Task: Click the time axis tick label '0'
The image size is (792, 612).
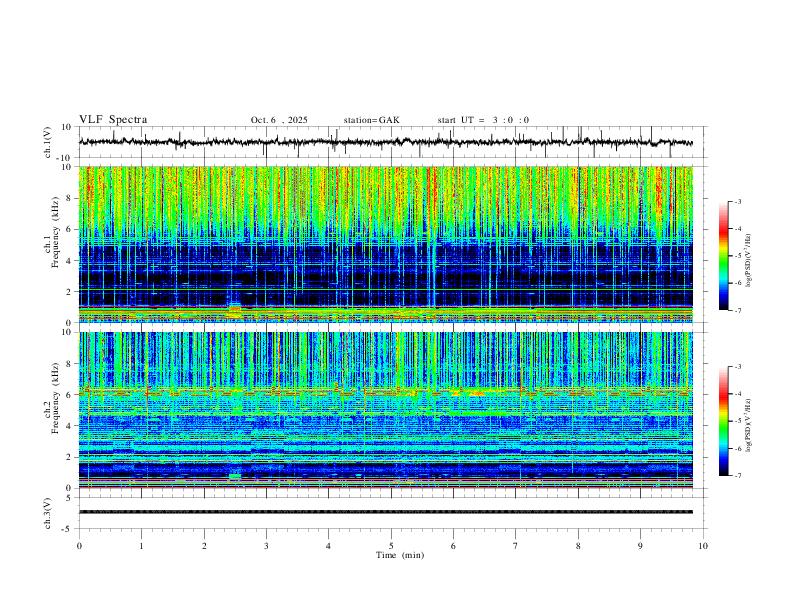Action: pyautogui.click(x=79, y=546)
